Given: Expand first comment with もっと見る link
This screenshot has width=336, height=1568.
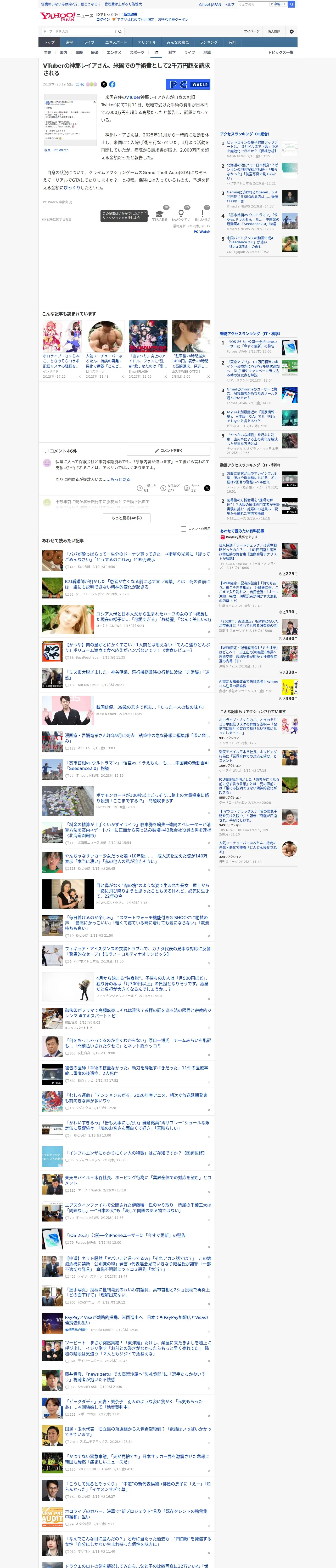Looking at the screenshot, I should tap(120, 480).
